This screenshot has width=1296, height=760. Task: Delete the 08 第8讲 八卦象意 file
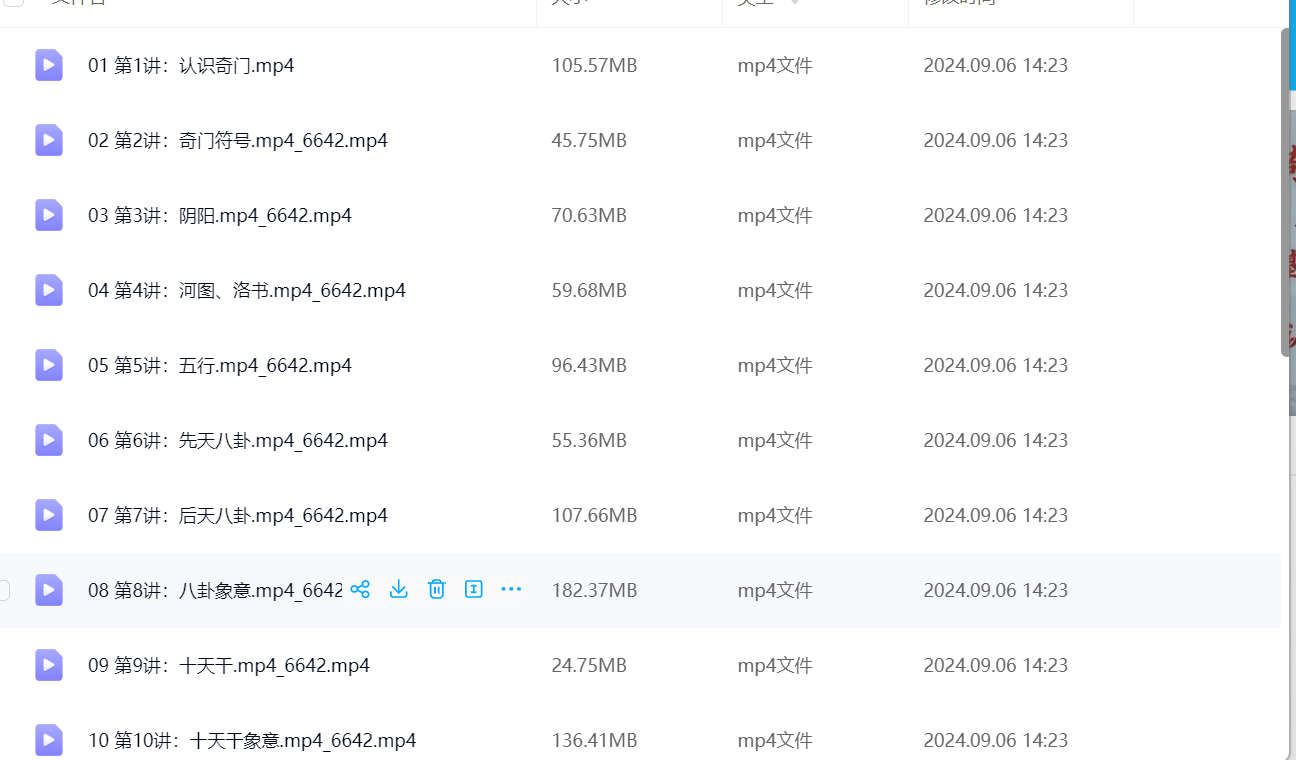[436, 590]
